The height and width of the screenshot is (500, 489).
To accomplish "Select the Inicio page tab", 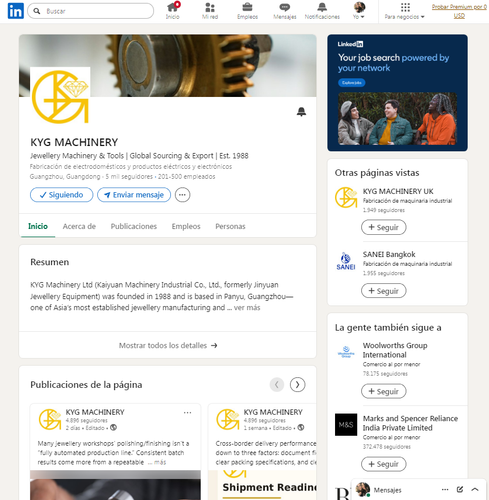I will pyautogui.click(x=38, y=226).
